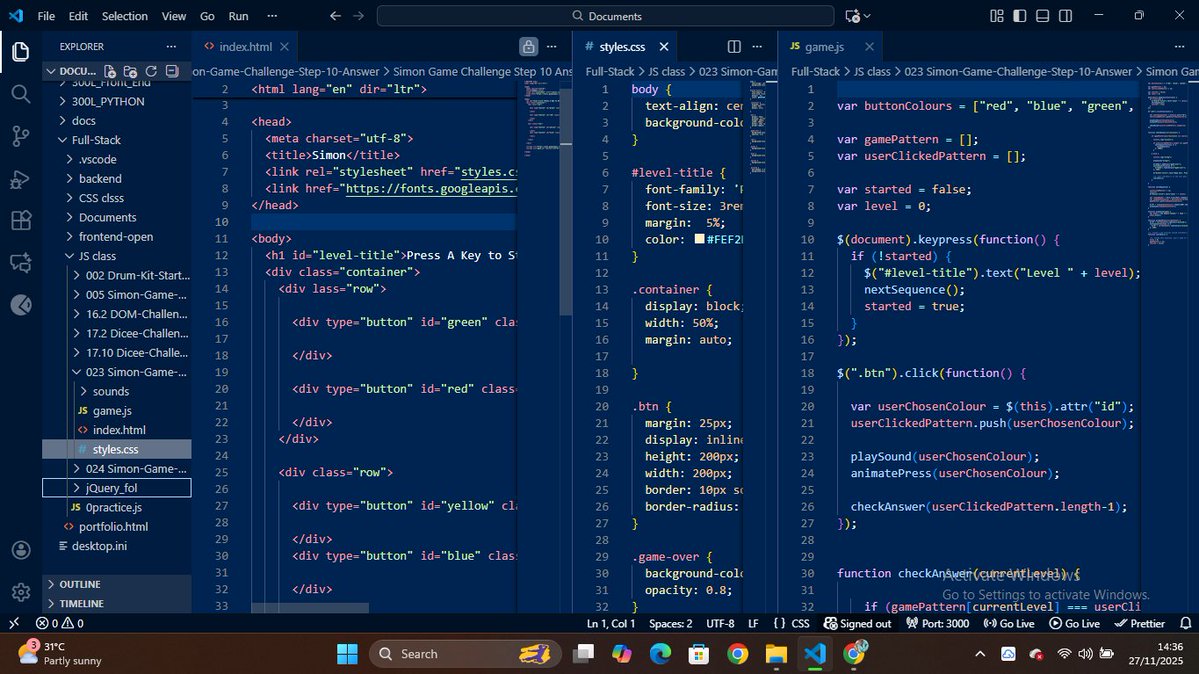
Task: Open the Run menu
Action: pos(237,16)
